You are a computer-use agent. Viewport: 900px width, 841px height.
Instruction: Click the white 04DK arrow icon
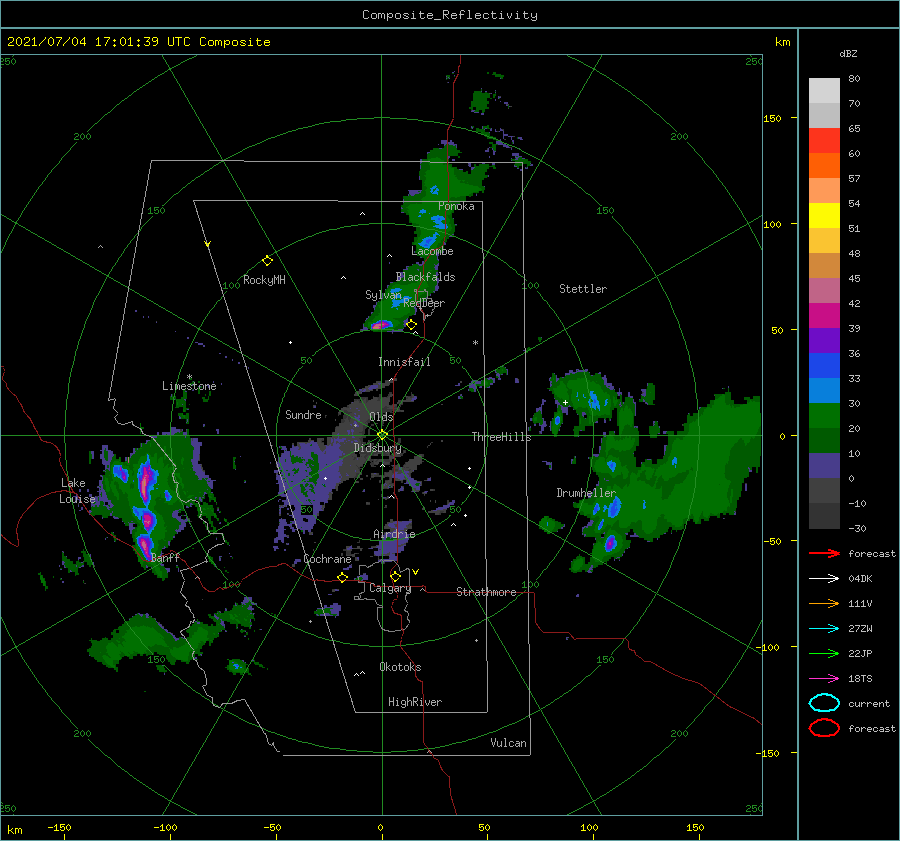pos(824,579)
